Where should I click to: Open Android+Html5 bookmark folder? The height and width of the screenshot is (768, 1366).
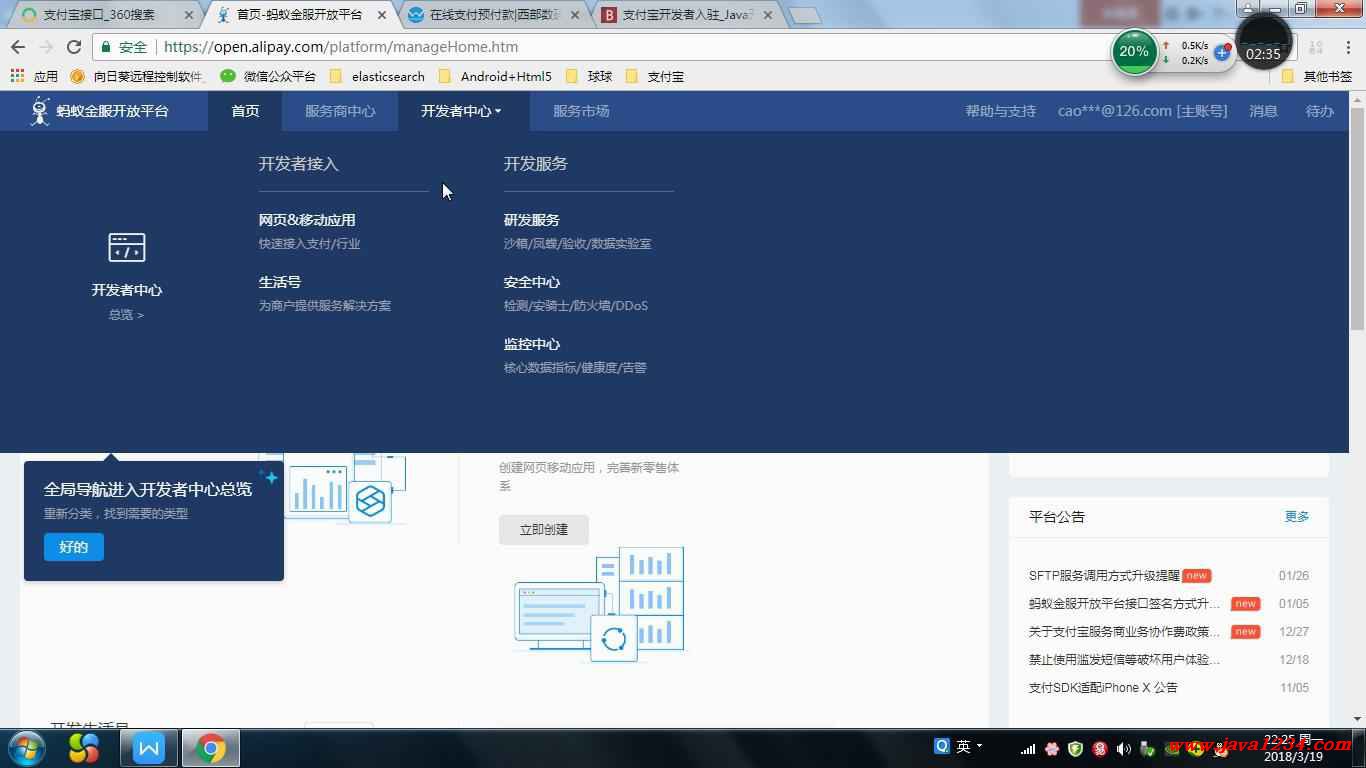pos(495,76)
